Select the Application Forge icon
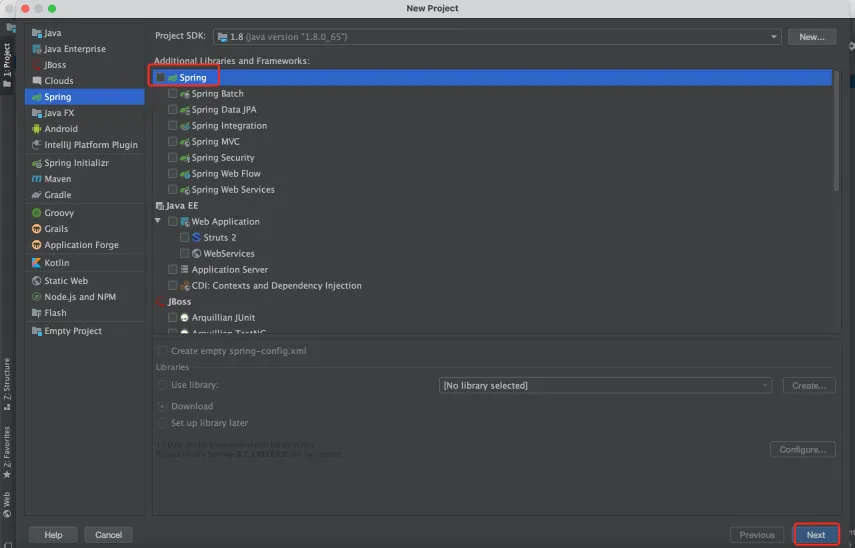 37,245
